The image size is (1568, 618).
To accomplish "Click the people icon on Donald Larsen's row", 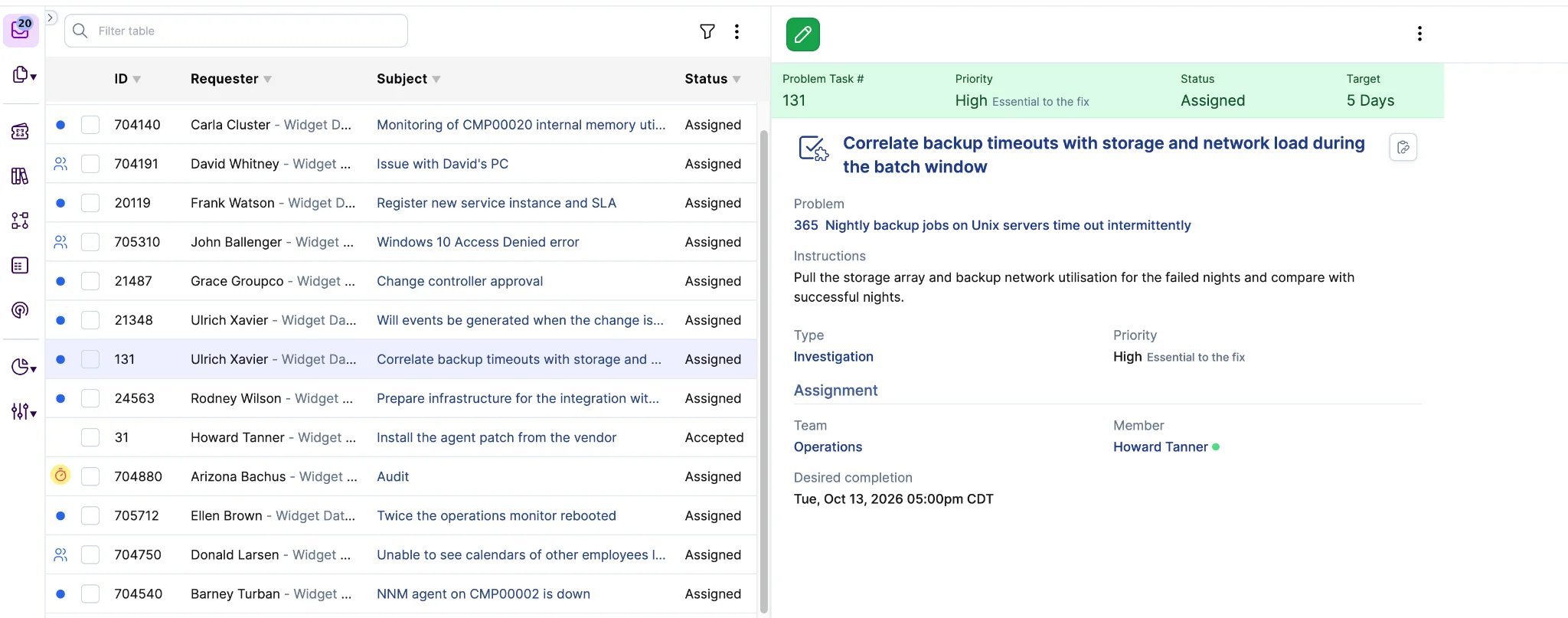I will point(60,554).
